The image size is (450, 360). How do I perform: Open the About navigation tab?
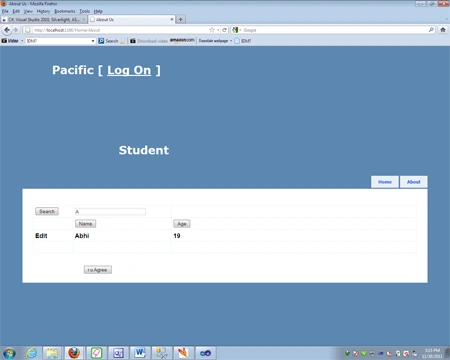tap(414, 182)
